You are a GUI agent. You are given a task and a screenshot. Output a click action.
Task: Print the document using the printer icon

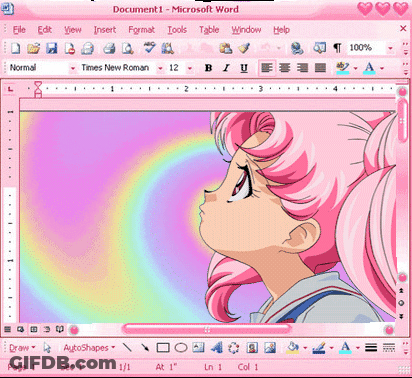click(109, 48)
